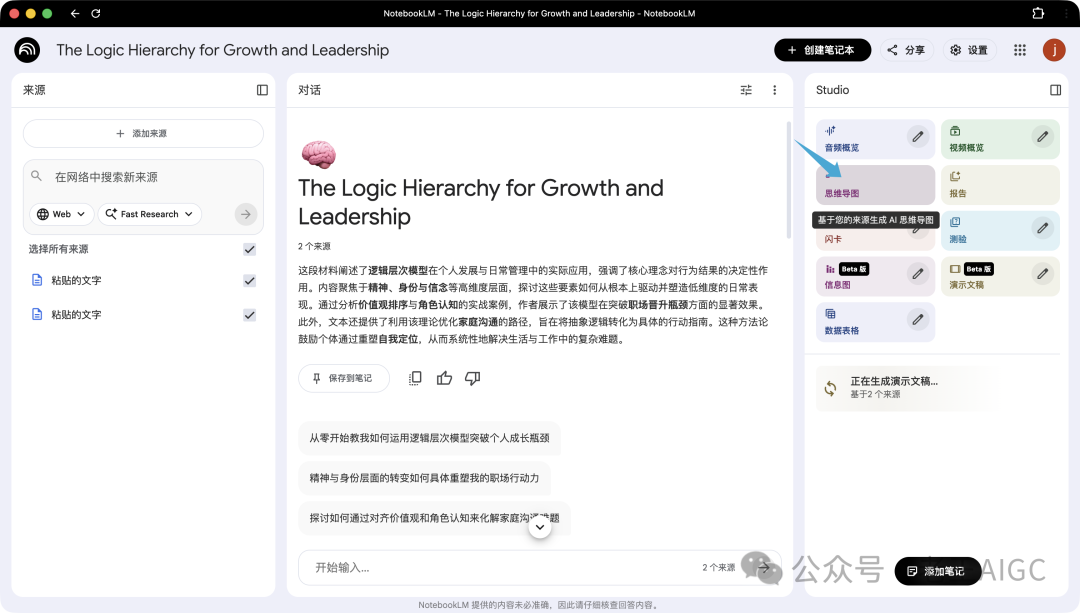
Task: Go back with the title bar arrow
Action: tap(75, 13)
